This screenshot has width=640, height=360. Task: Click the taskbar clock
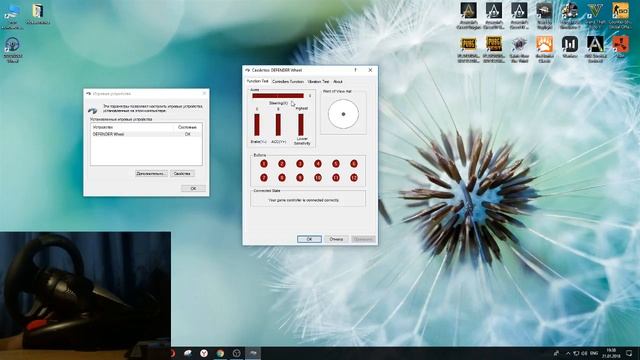(611, 353)
